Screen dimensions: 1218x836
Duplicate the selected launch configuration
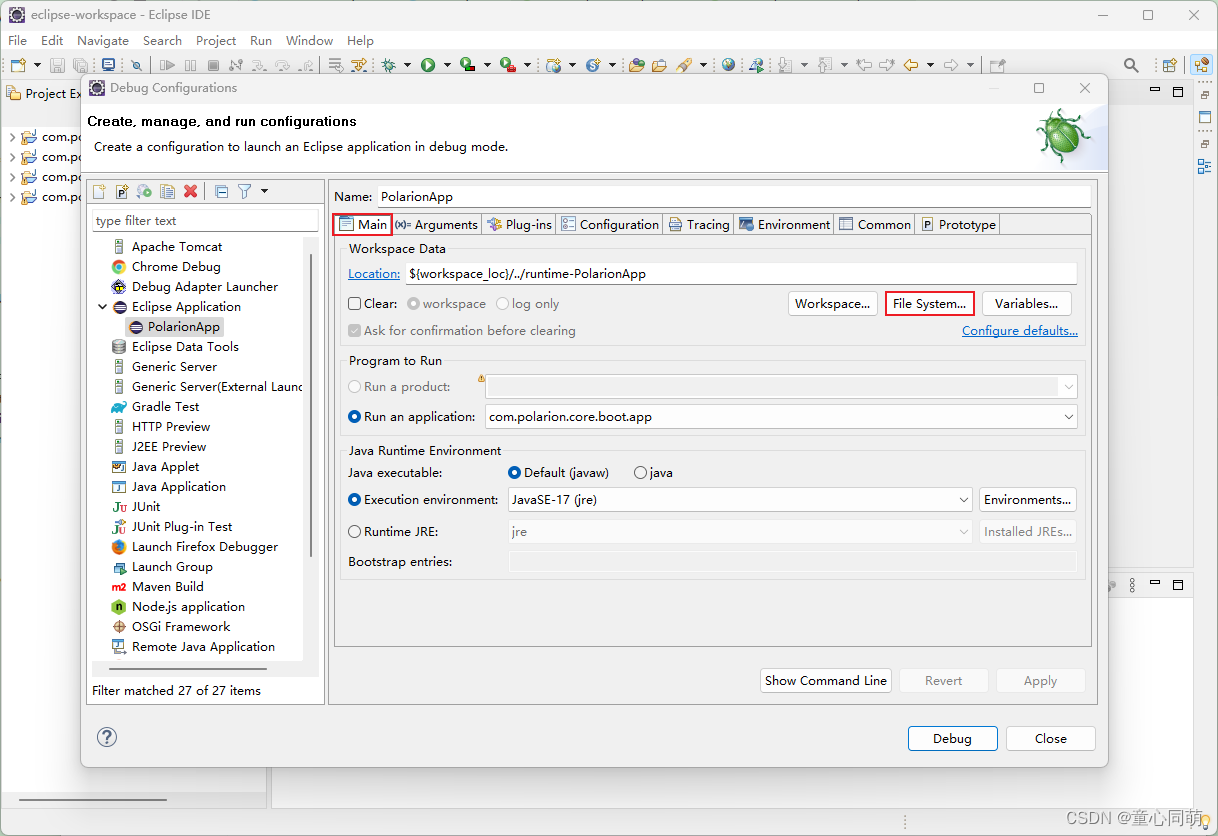click(x=167, y=191)
